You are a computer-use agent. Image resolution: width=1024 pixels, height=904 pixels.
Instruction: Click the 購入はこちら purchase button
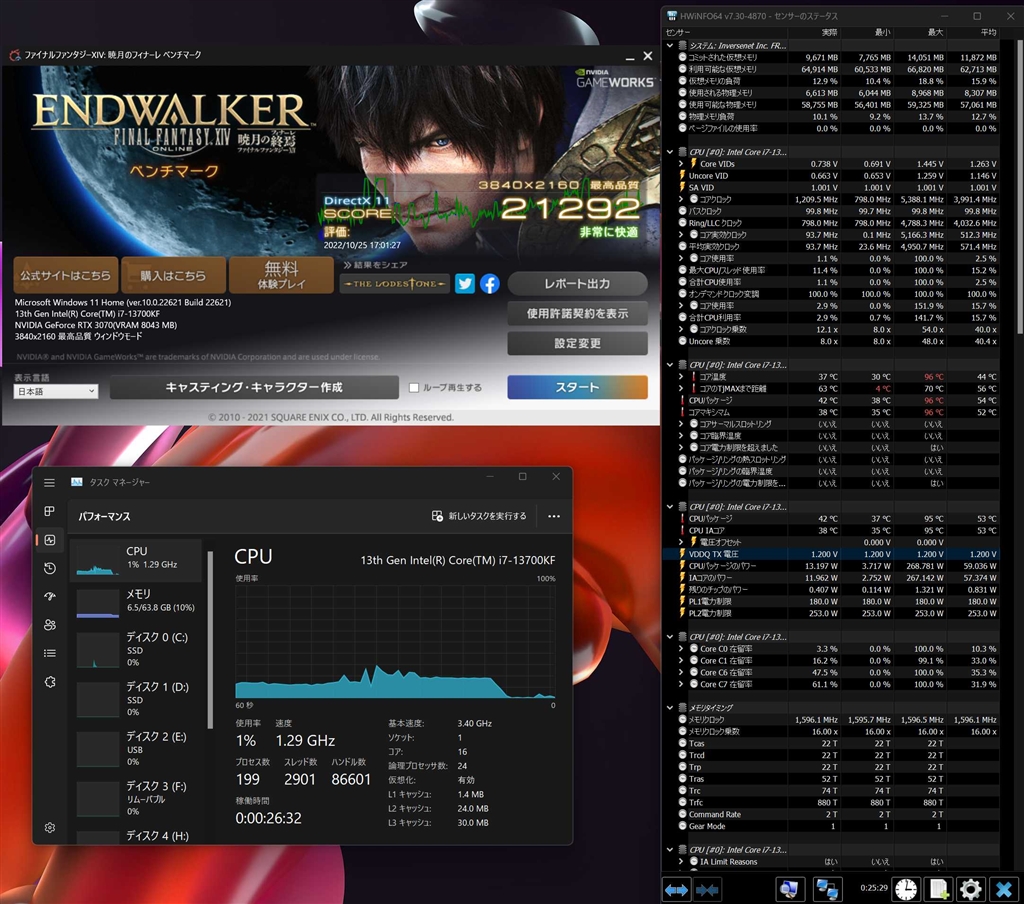click(173, 275)
